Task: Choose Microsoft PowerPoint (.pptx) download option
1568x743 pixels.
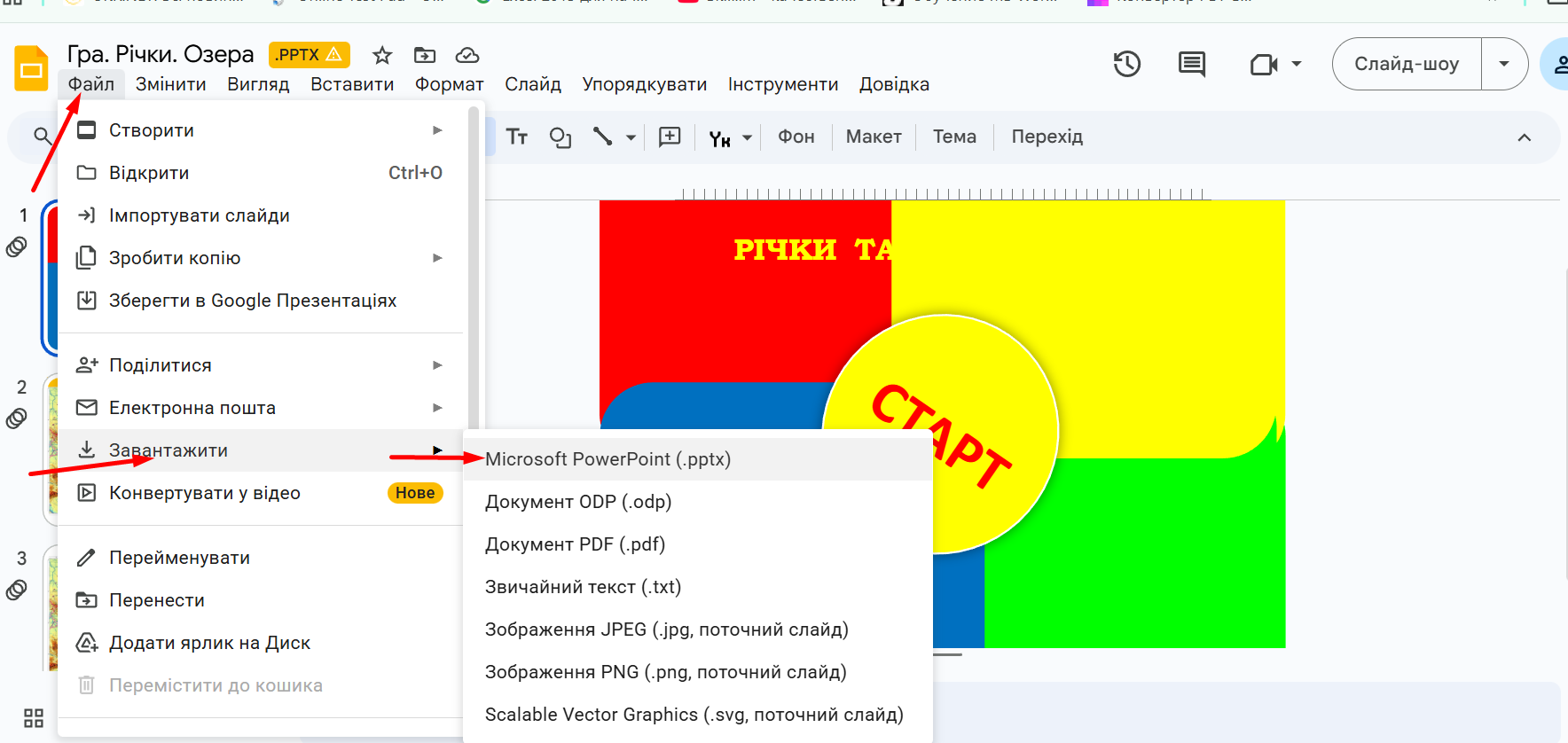Action: click(x=608, y=459)
